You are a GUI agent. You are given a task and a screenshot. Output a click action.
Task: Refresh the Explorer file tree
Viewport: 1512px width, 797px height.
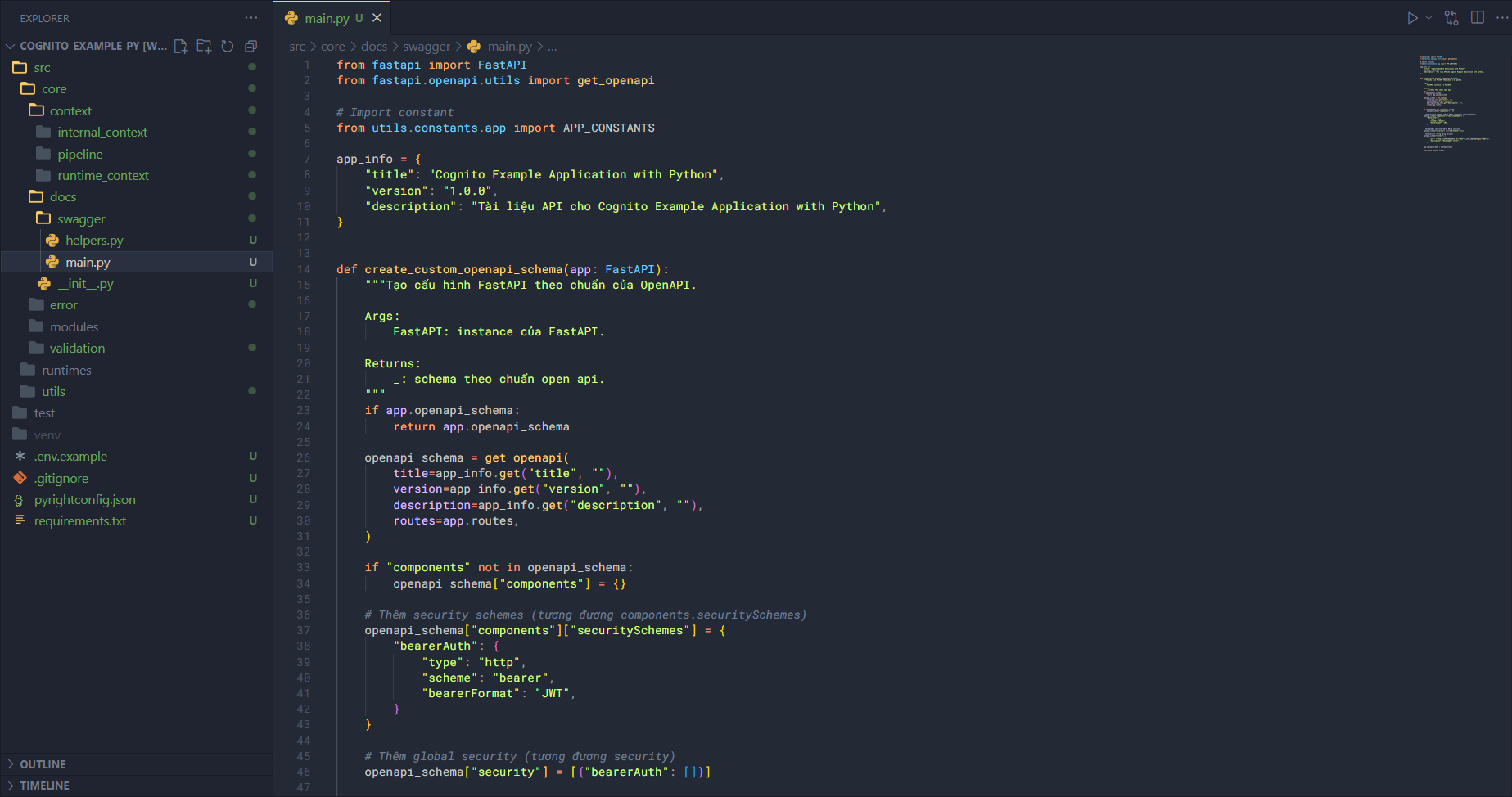coord(228,46)
